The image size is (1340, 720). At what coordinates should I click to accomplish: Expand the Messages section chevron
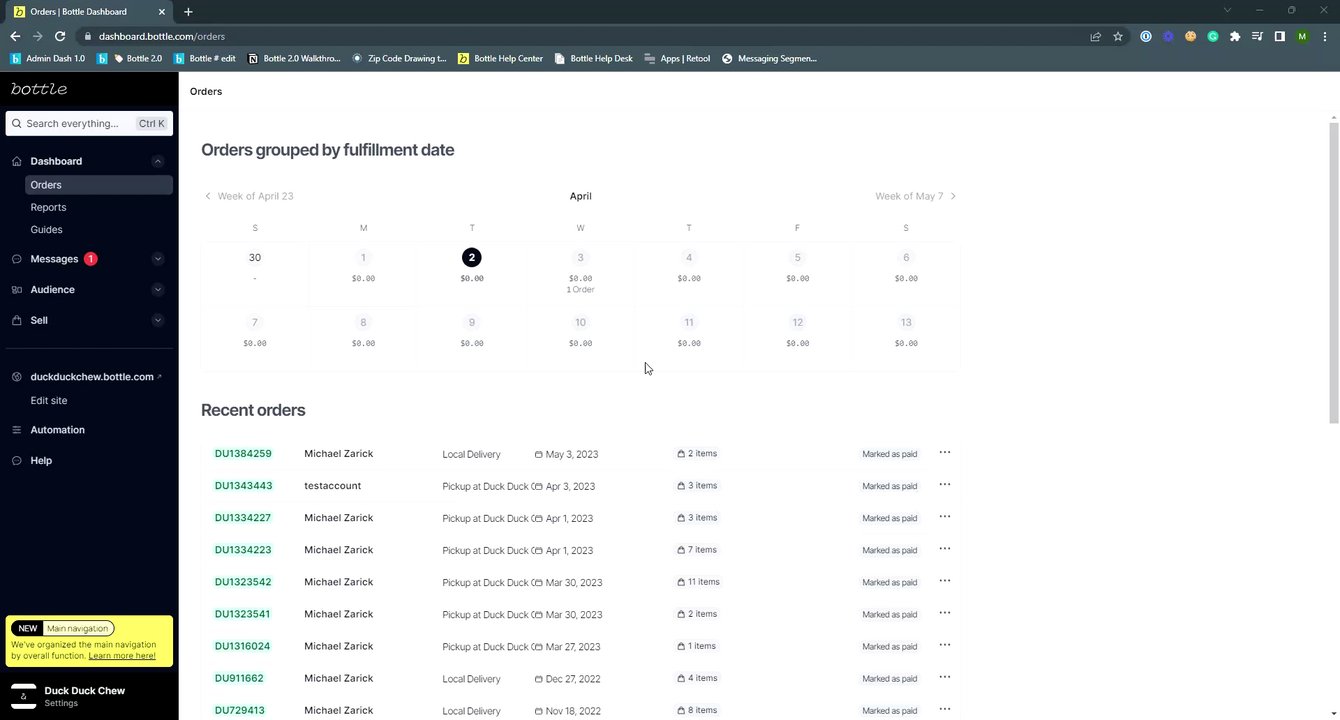point(157,259)
